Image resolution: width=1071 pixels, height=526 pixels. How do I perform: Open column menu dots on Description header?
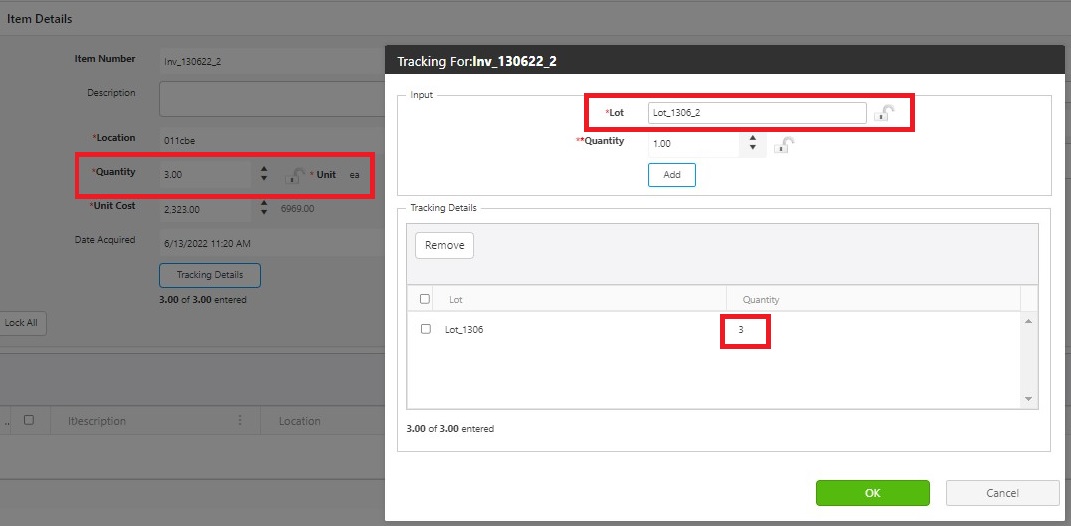(x=240, y=421)
